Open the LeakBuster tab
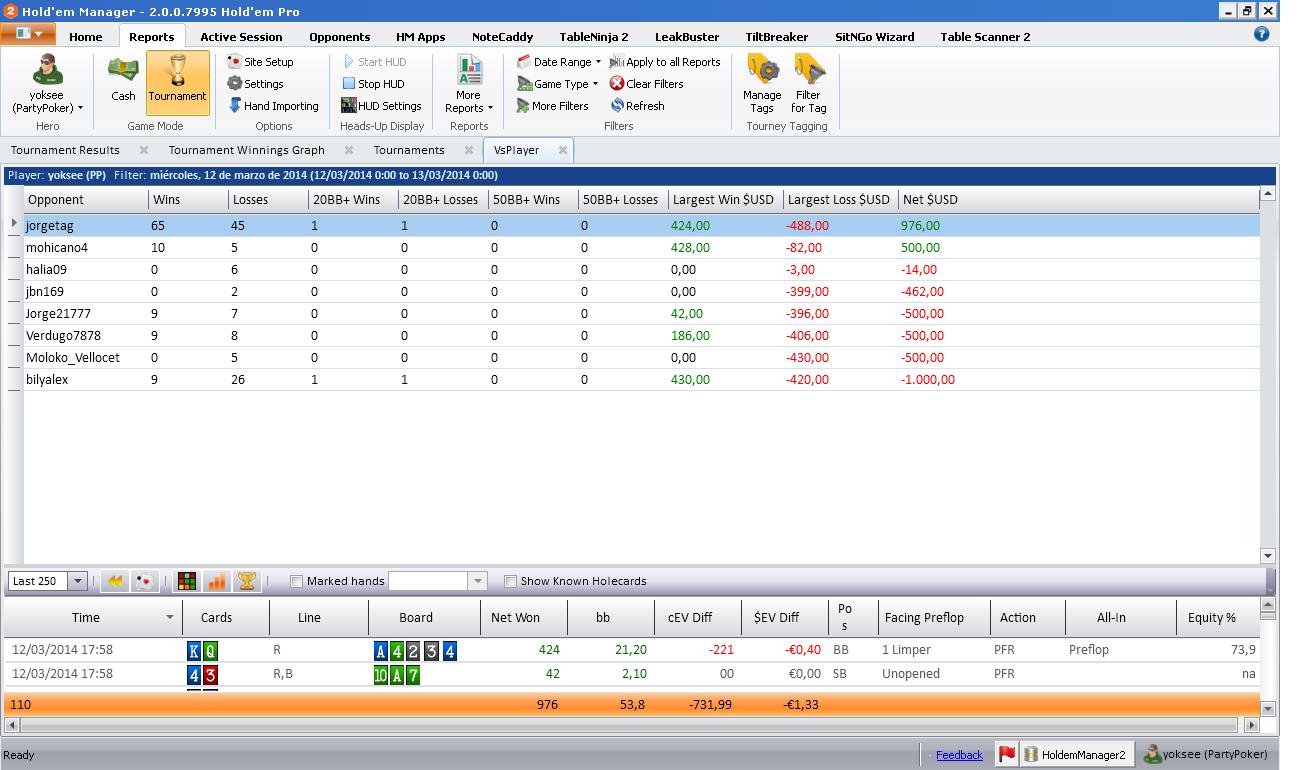The image size is (1311, 770). [x=687, y=37]
